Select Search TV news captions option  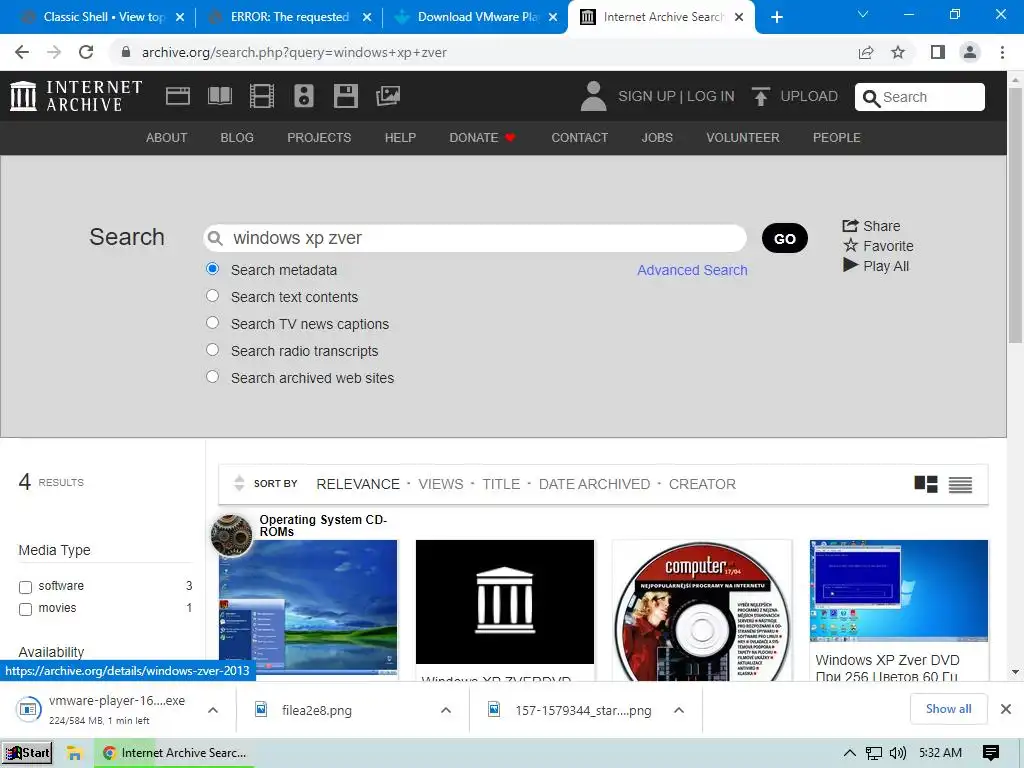coord(212,323)
